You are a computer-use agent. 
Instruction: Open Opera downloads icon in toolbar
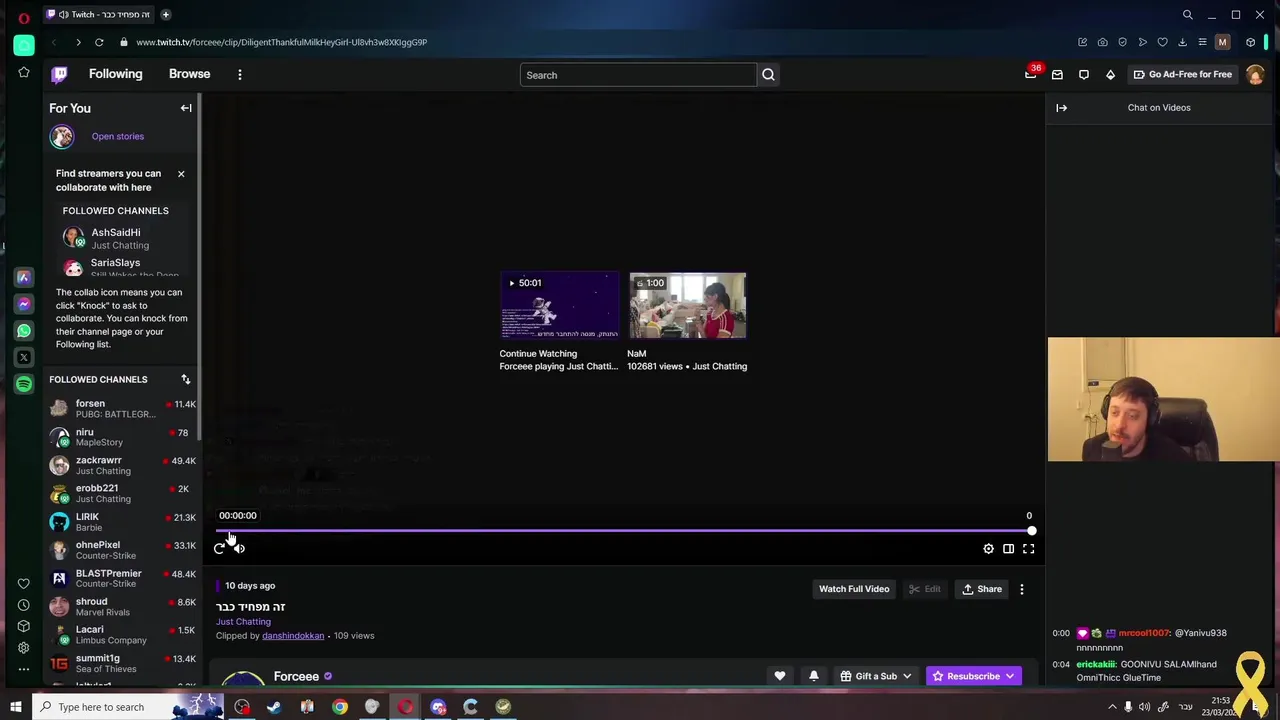1182,42
